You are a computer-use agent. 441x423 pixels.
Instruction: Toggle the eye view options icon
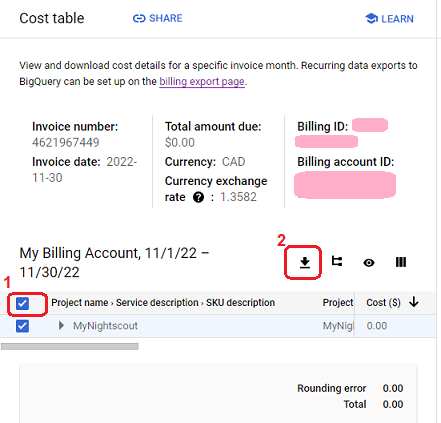[369, 263]
